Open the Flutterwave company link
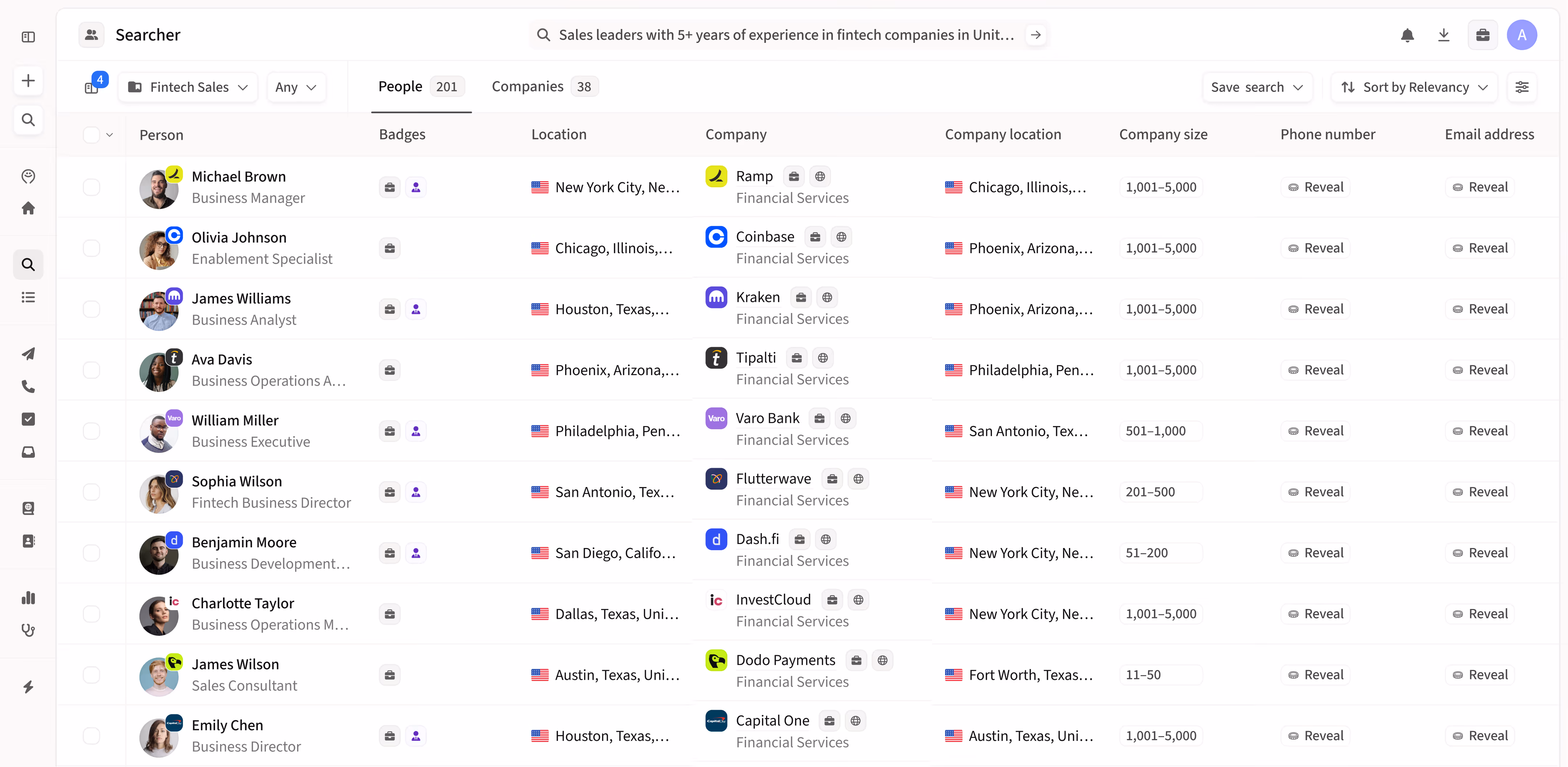This screenshot has width=1568, height=767. pyautogui.click(x=773, y=479)
